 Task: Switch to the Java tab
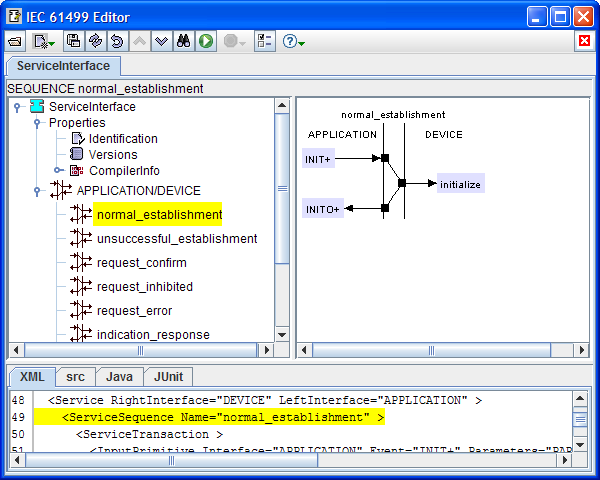tap(119, 376)
